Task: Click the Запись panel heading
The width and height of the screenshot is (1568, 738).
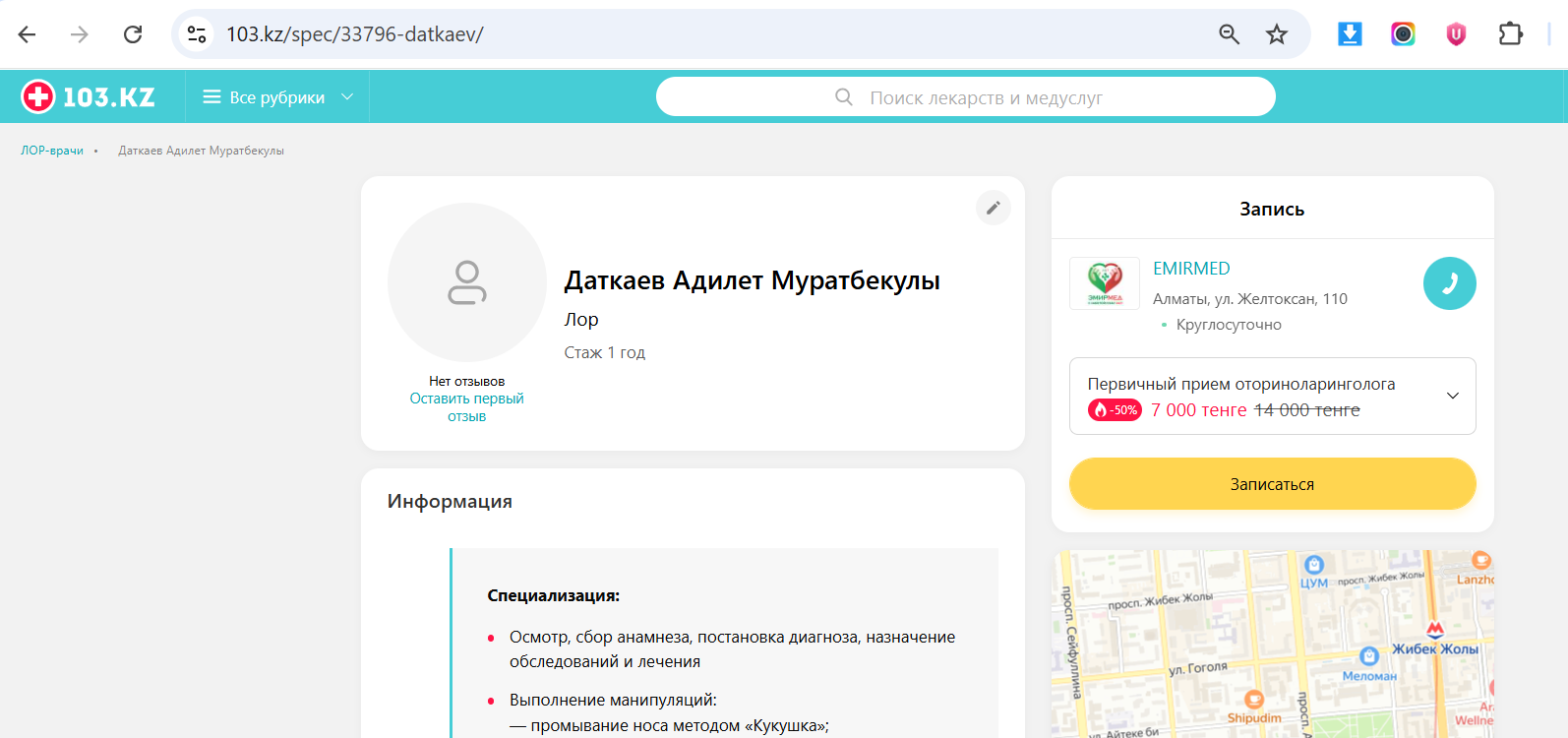Action: [x=1272, y=209]
